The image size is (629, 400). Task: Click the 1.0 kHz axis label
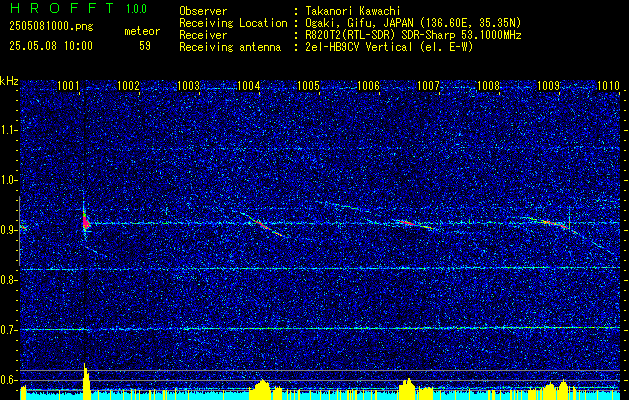(8, 180)
